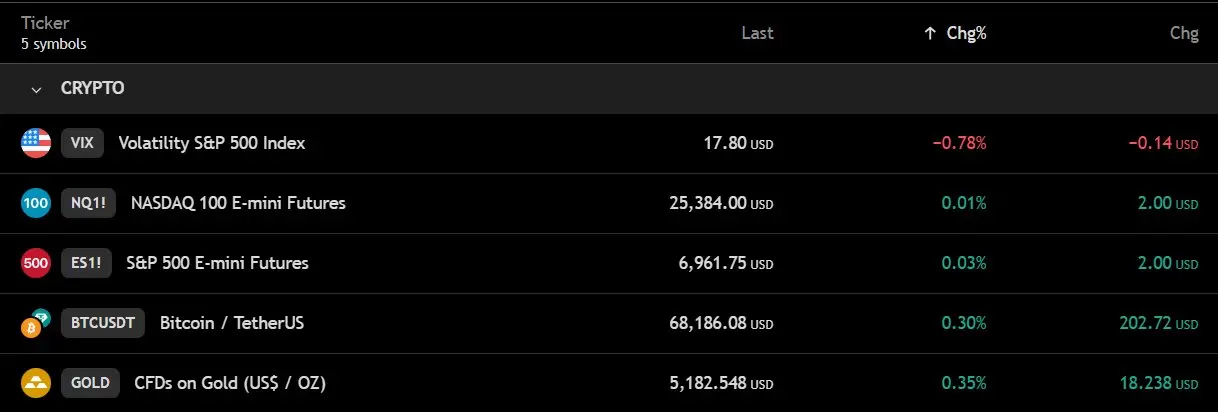Collapse the CRYPTO section chevron
The width and height of the screenshot is (1218, 412).
tap(37, 89)
